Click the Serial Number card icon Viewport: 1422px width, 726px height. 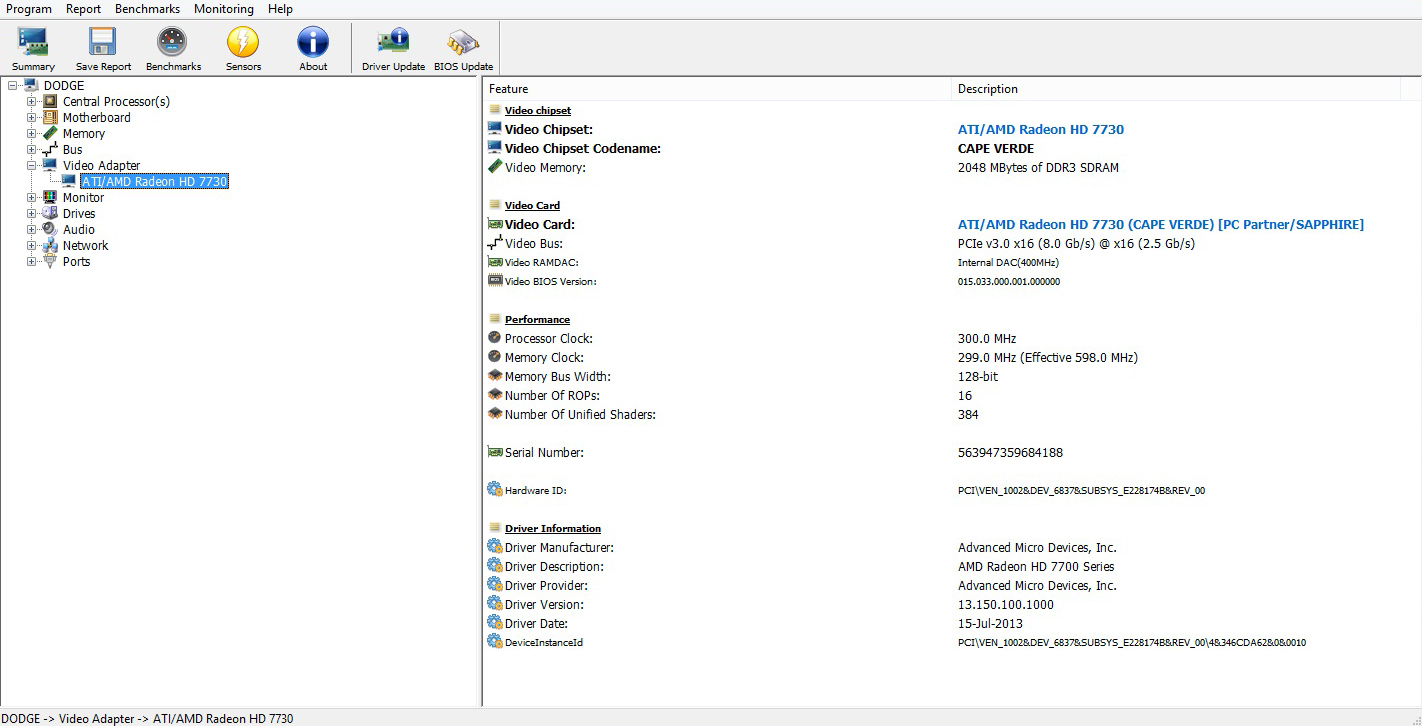click(494, 452)
